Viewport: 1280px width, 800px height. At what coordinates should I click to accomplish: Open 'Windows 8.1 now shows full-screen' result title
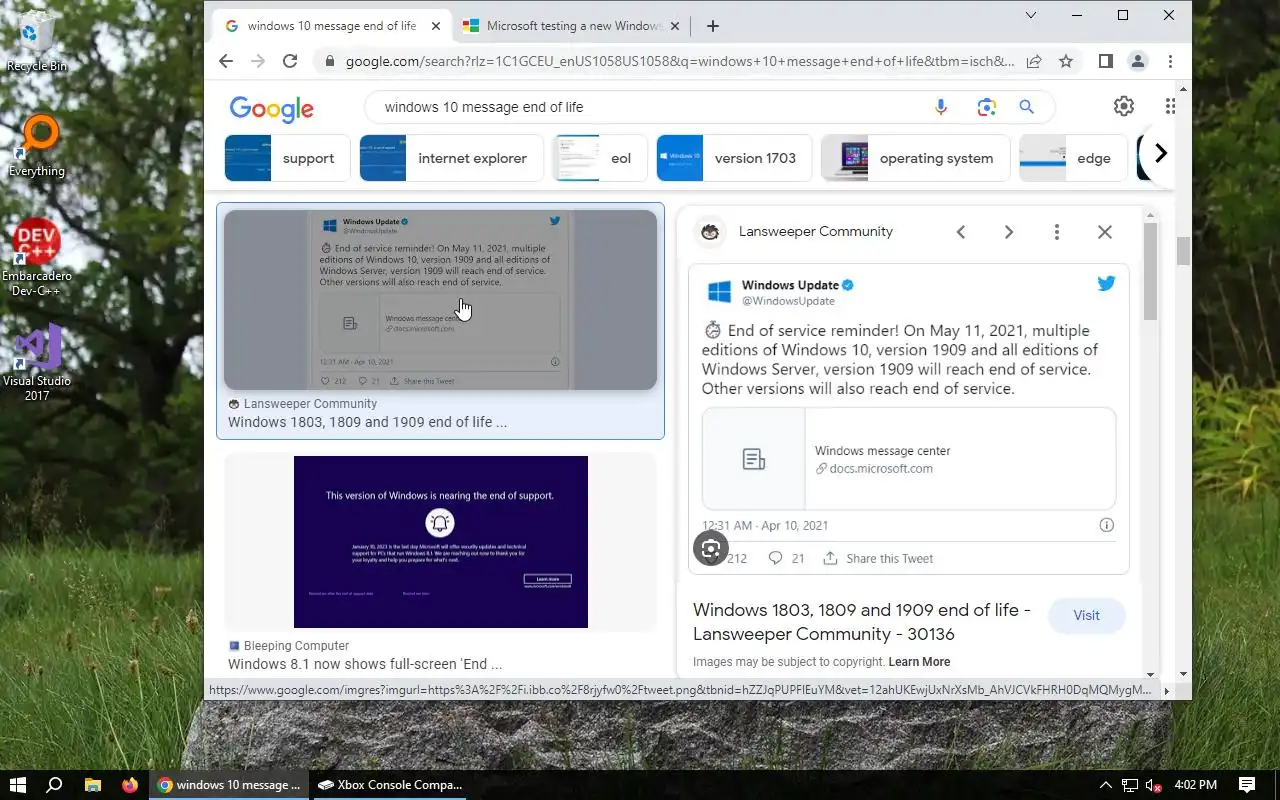point(365,664)
